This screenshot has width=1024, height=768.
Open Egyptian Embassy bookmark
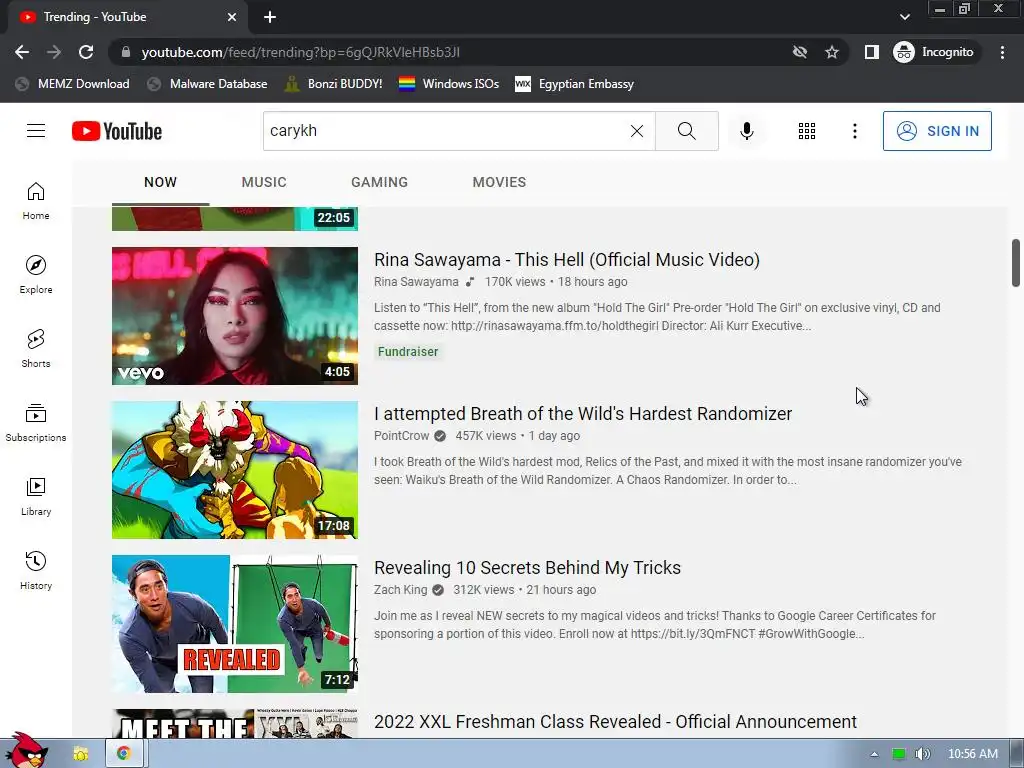click(x=575, y=84)
